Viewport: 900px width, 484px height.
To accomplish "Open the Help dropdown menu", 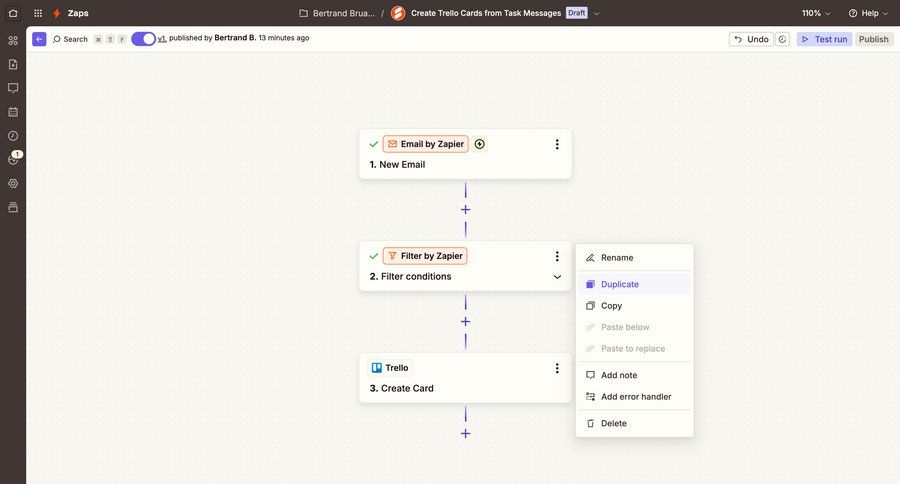I will [868, 13].
